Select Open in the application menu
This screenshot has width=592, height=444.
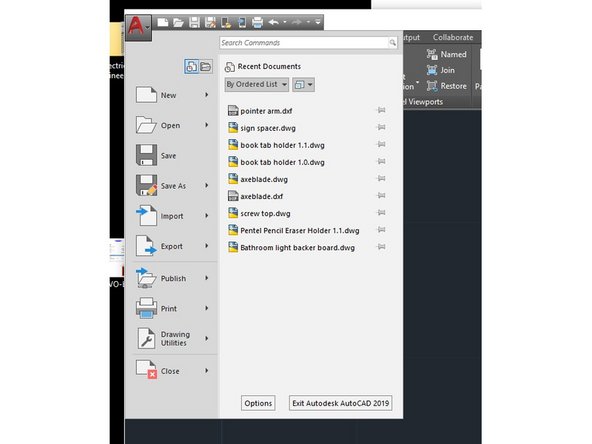click(172, 125)
